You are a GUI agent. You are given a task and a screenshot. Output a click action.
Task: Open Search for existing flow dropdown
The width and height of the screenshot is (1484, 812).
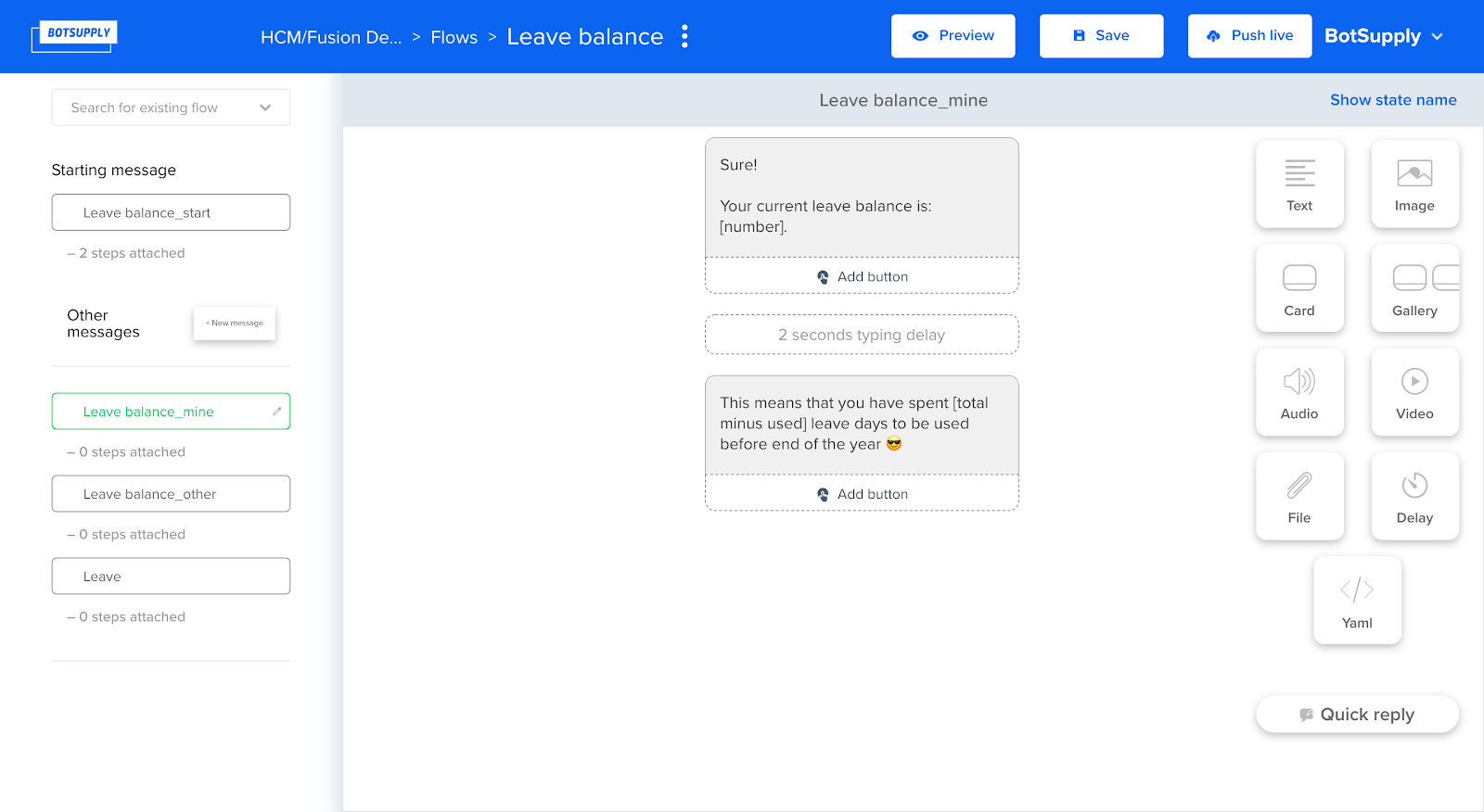[171, 108]
